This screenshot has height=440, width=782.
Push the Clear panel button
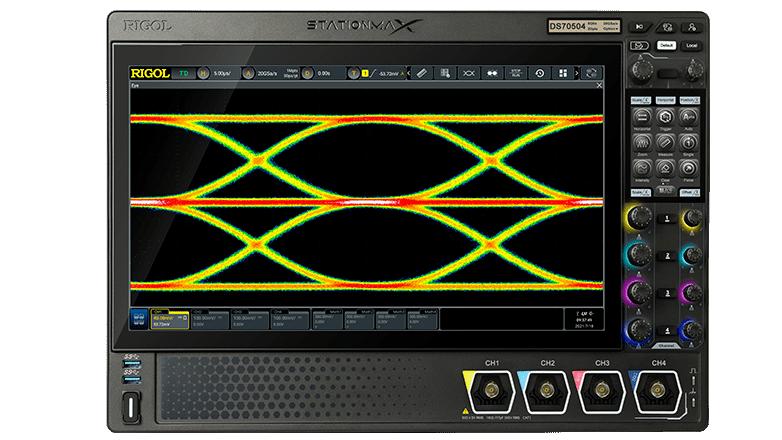[x=665, y=168]
